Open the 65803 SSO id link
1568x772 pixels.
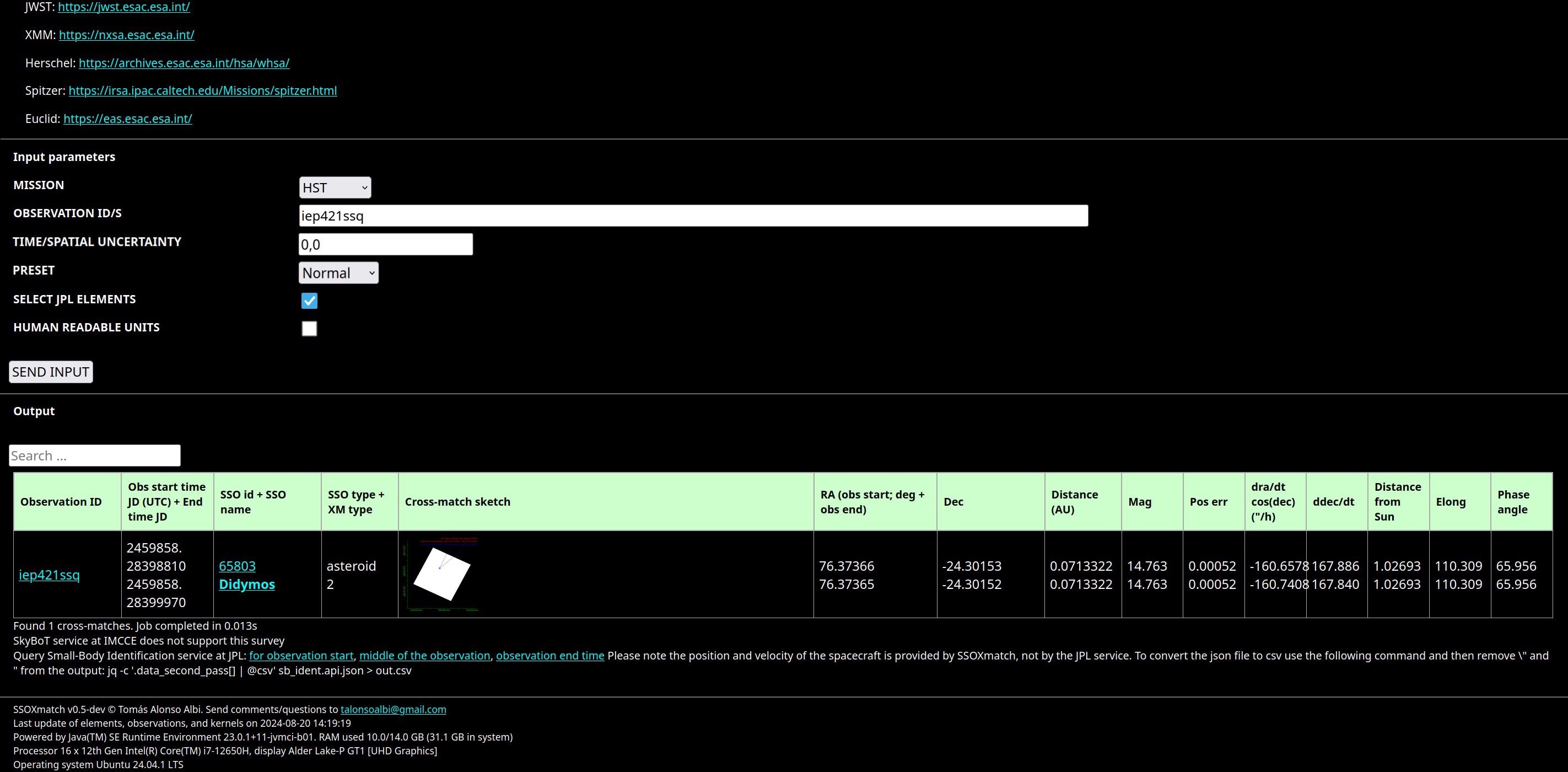(x=237, y=566)
